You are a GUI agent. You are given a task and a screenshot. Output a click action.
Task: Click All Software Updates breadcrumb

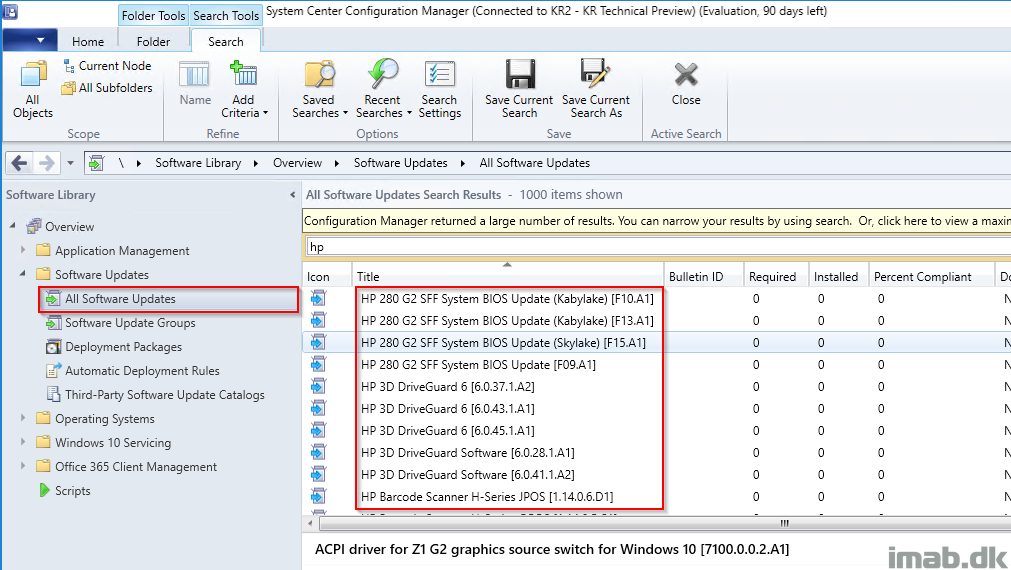point(535,163)
